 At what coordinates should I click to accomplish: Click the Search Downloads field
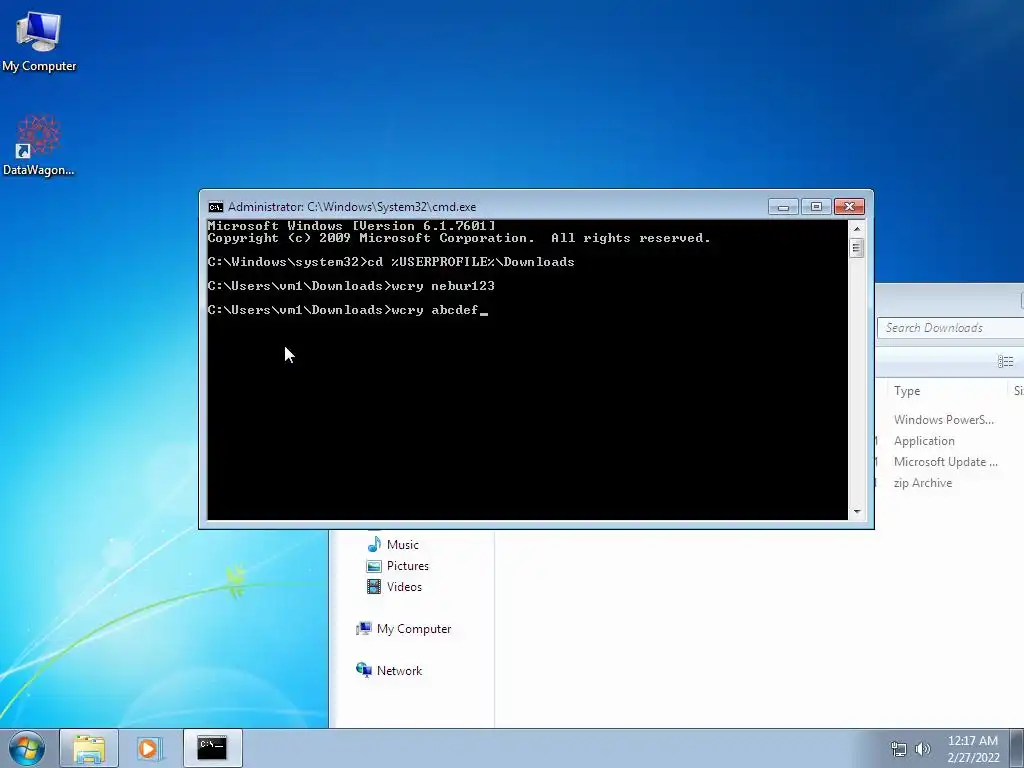click(950, 328)
